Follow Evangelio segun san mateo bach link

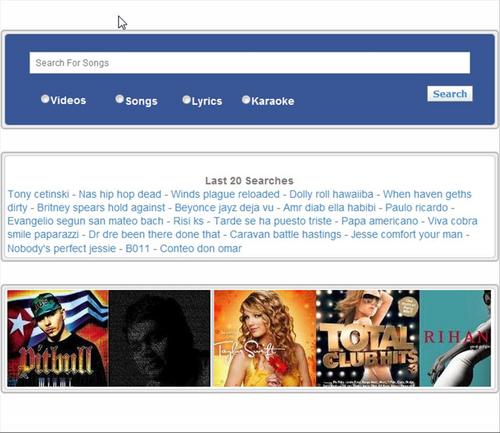[85, 221]
